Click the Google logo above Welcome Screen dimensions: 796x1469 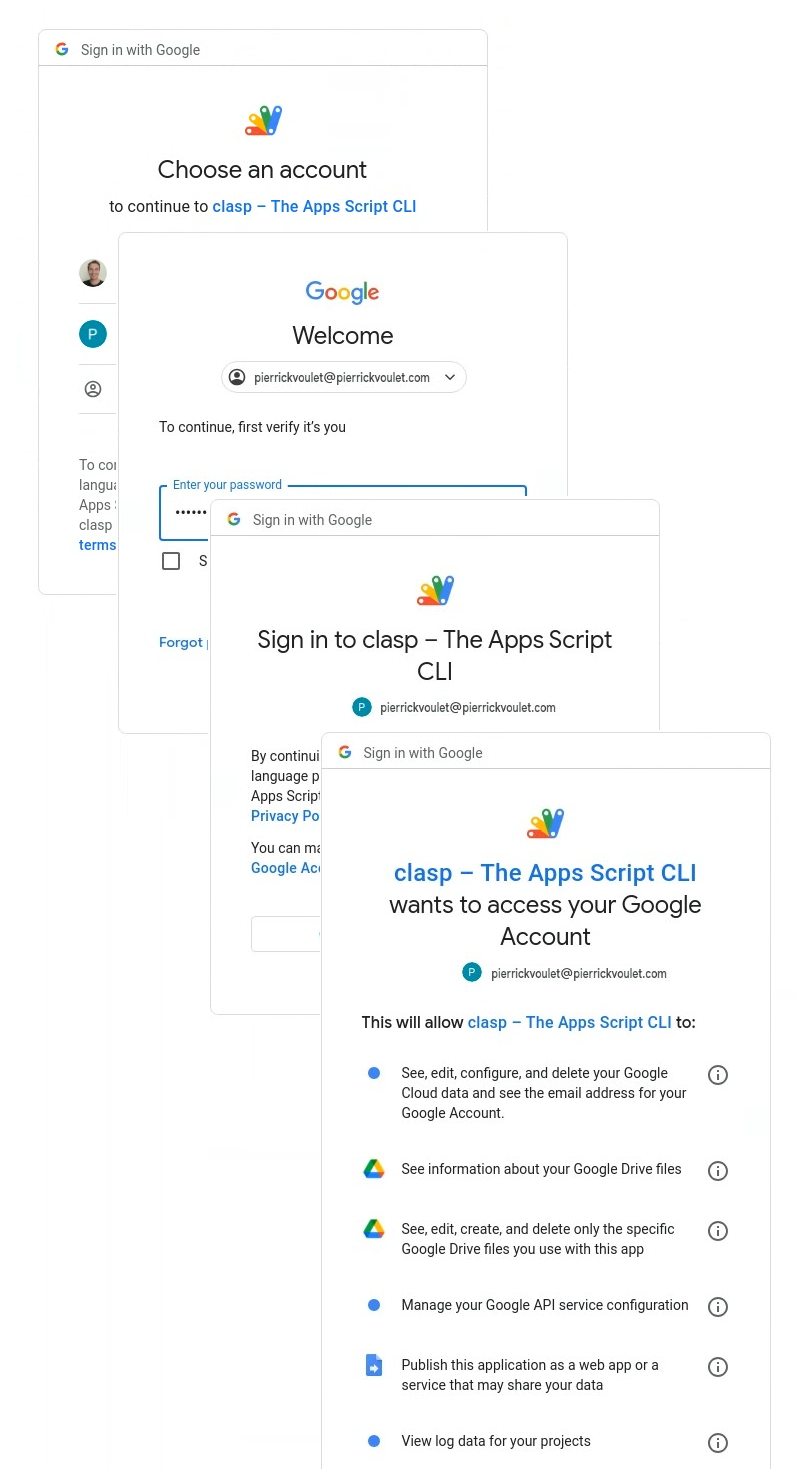coord(342,292)
